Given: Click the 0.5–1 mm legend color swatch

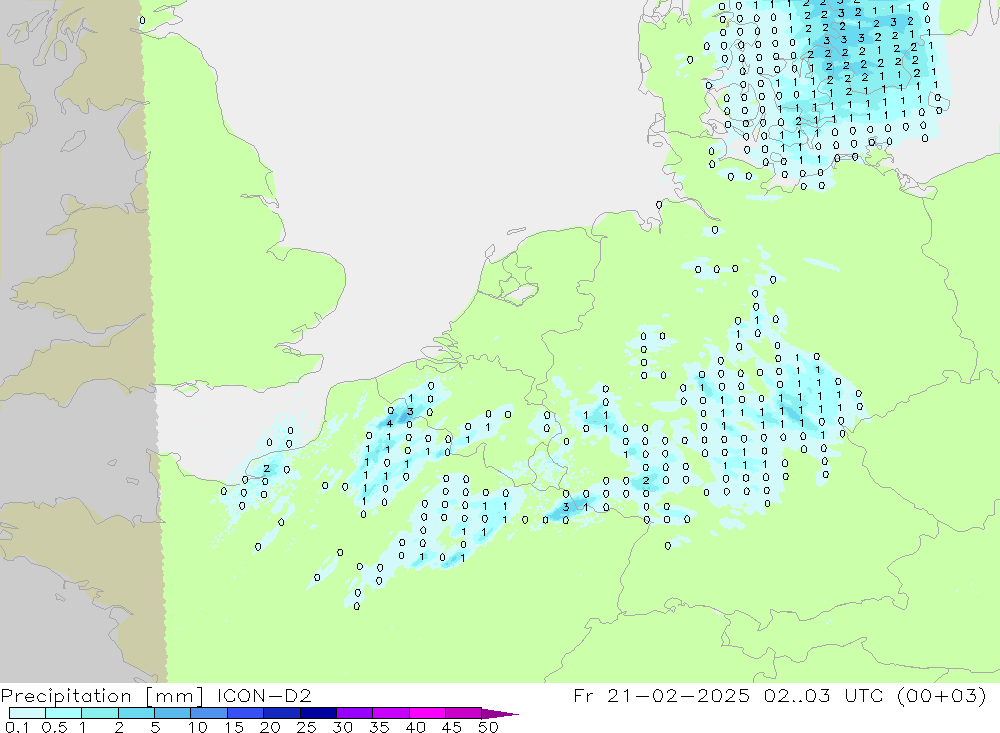Looking at the screenshot, I should (x=63, y=713).
